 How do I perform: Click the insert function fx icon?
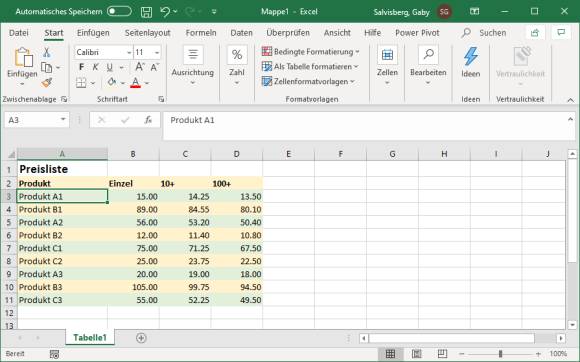148,120
